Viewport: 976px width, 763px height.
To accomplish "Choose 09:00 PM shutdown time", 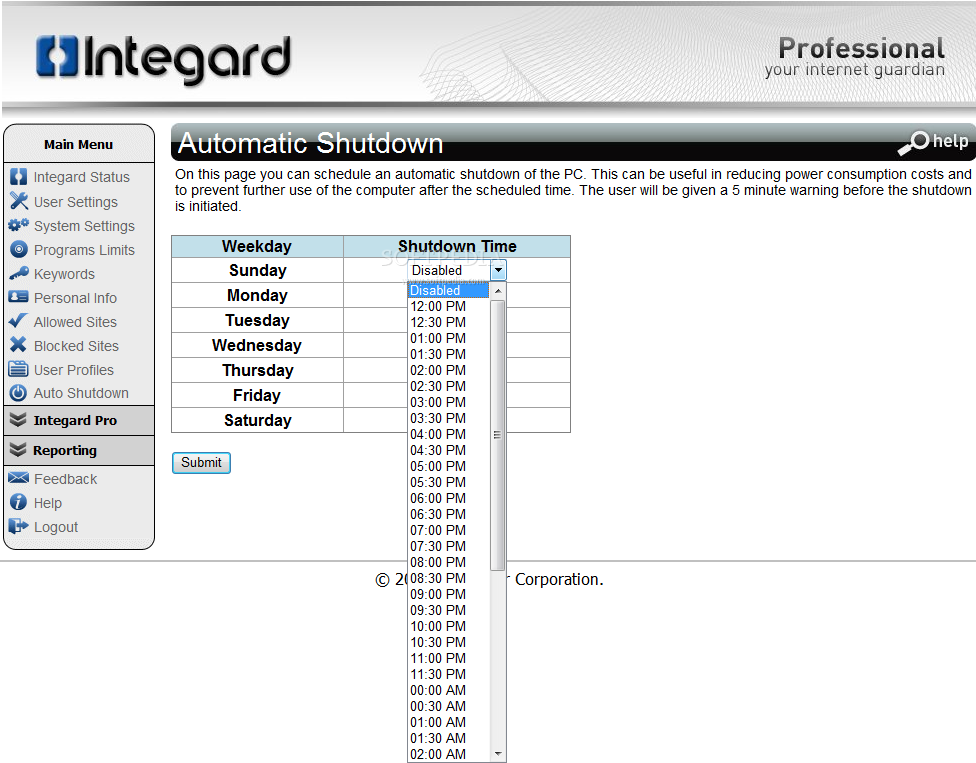I will coord(448,594).
